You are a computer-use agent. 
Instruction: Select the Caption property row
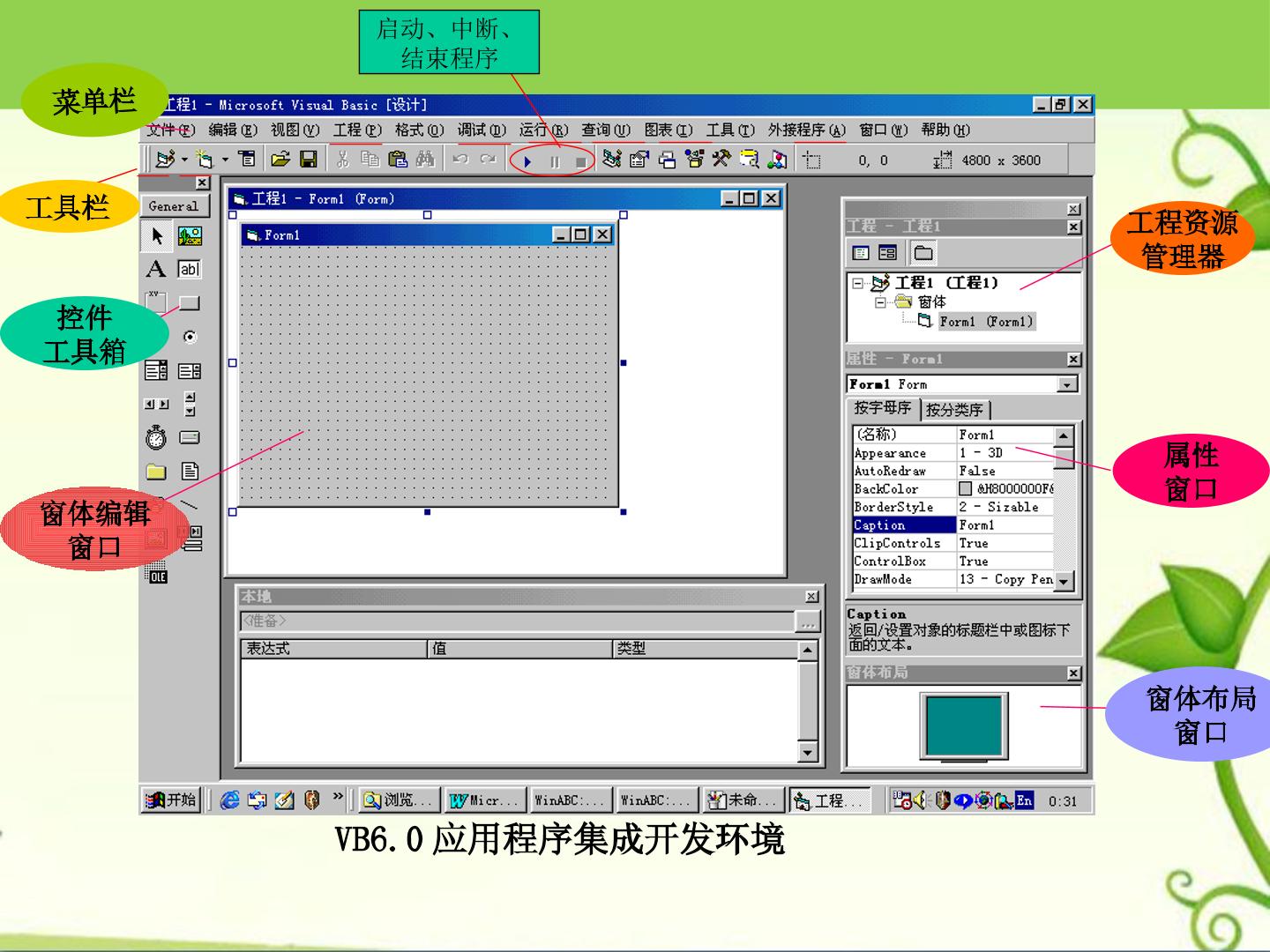coord(953,525)
